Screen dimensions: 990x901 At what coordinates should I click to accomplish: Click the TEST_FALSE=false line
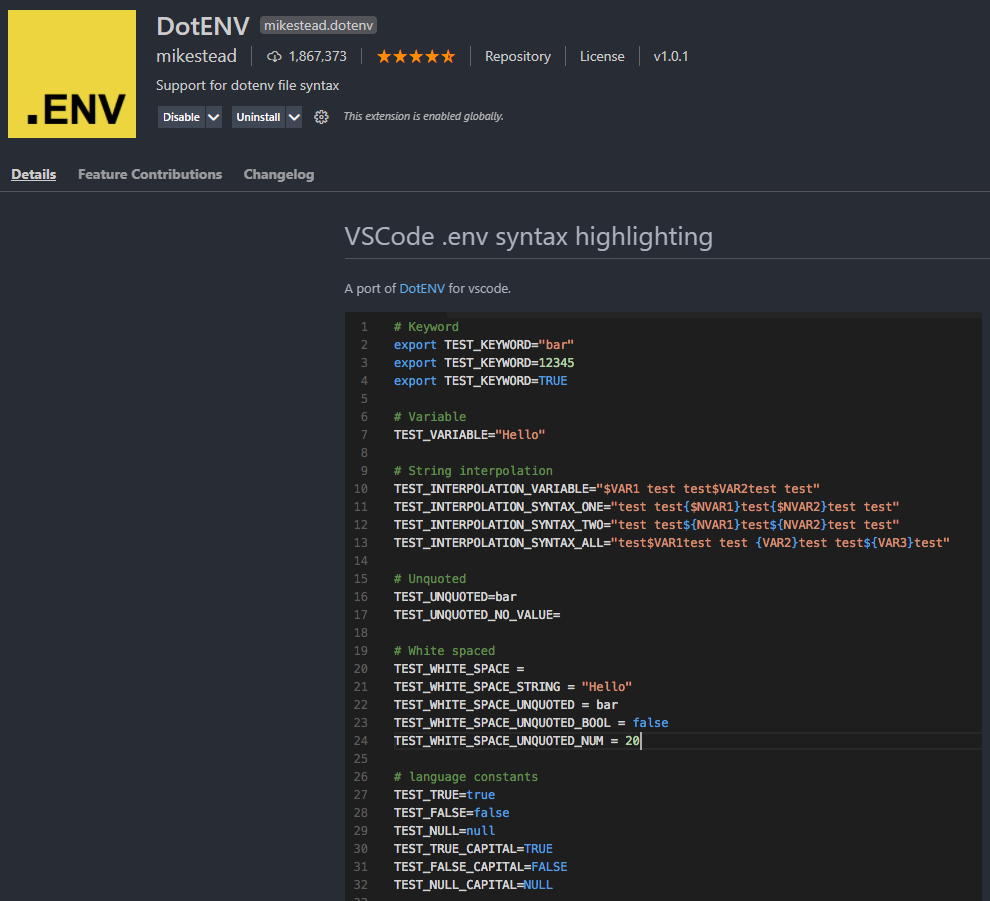click(x=451, y=813)
